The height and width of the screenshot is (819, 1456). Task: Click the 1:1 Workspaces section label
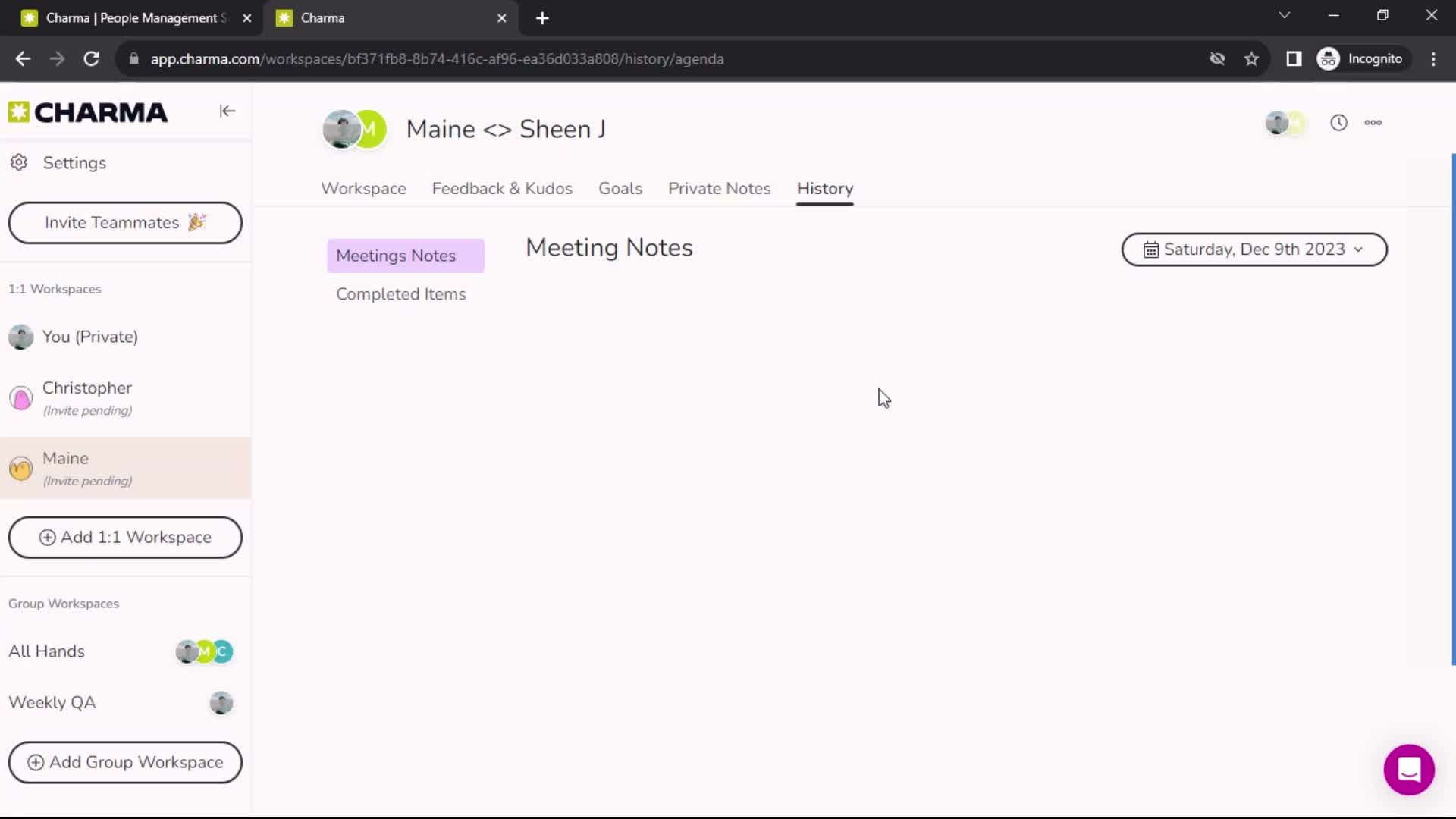click(x=55, y=289)
